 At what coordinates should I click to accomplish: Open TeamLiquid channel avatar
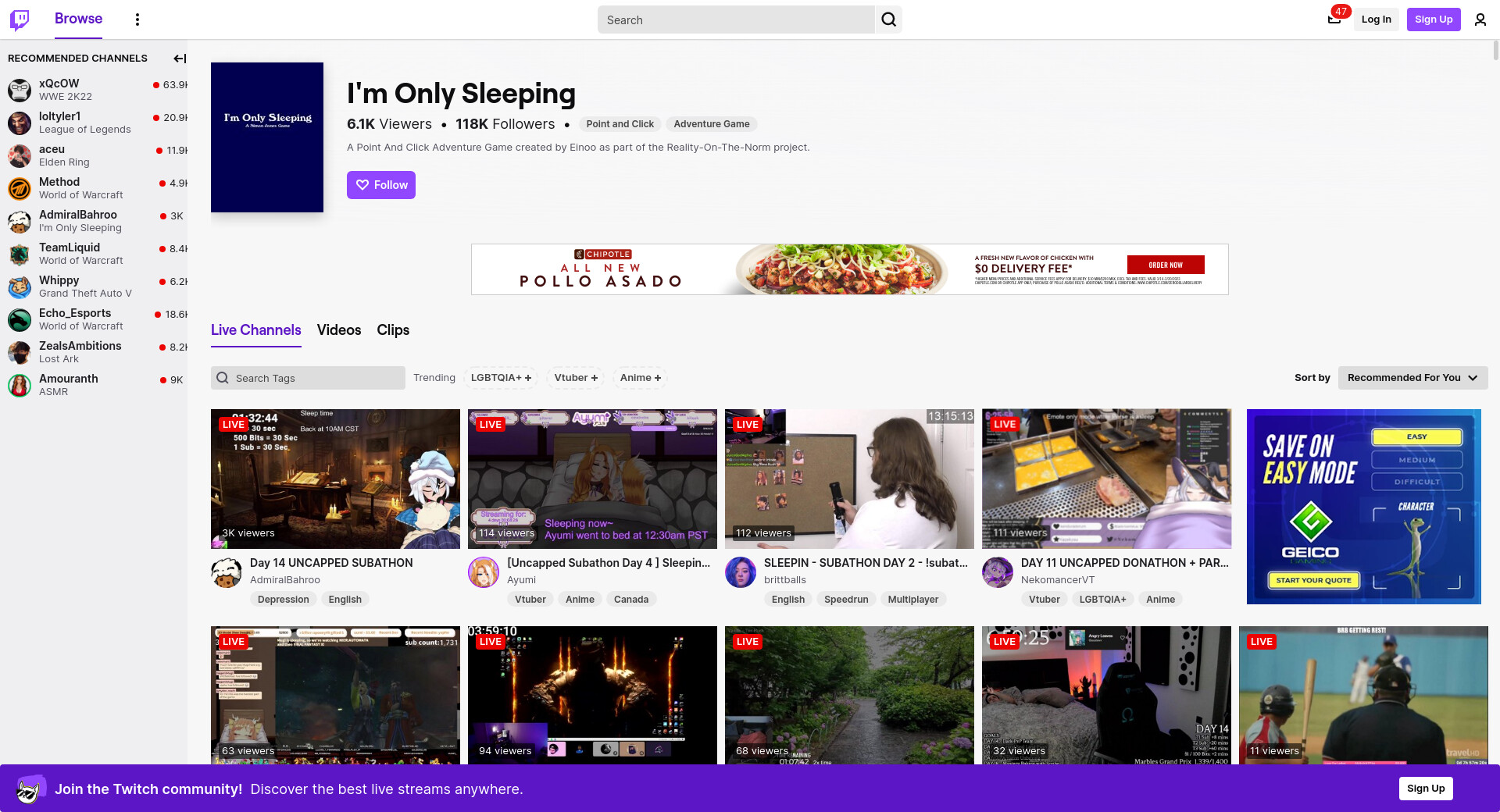point(20,254)
